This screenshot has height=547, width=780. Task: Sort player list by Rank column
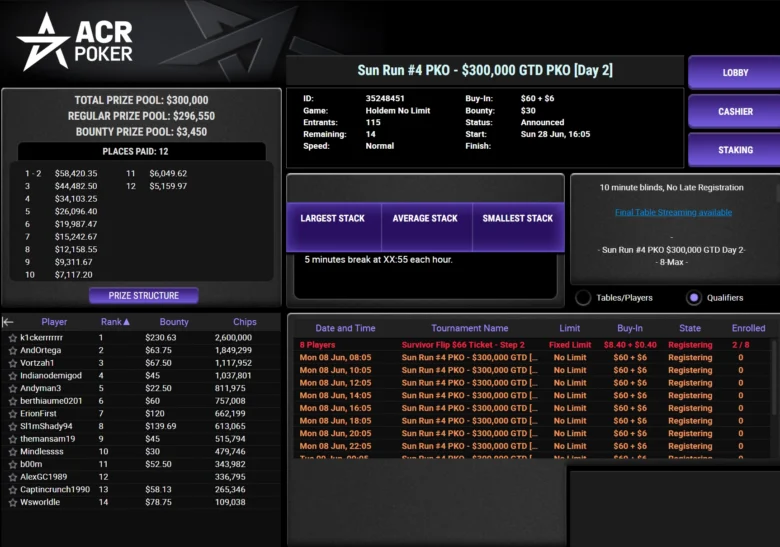(x=115, y=322)
